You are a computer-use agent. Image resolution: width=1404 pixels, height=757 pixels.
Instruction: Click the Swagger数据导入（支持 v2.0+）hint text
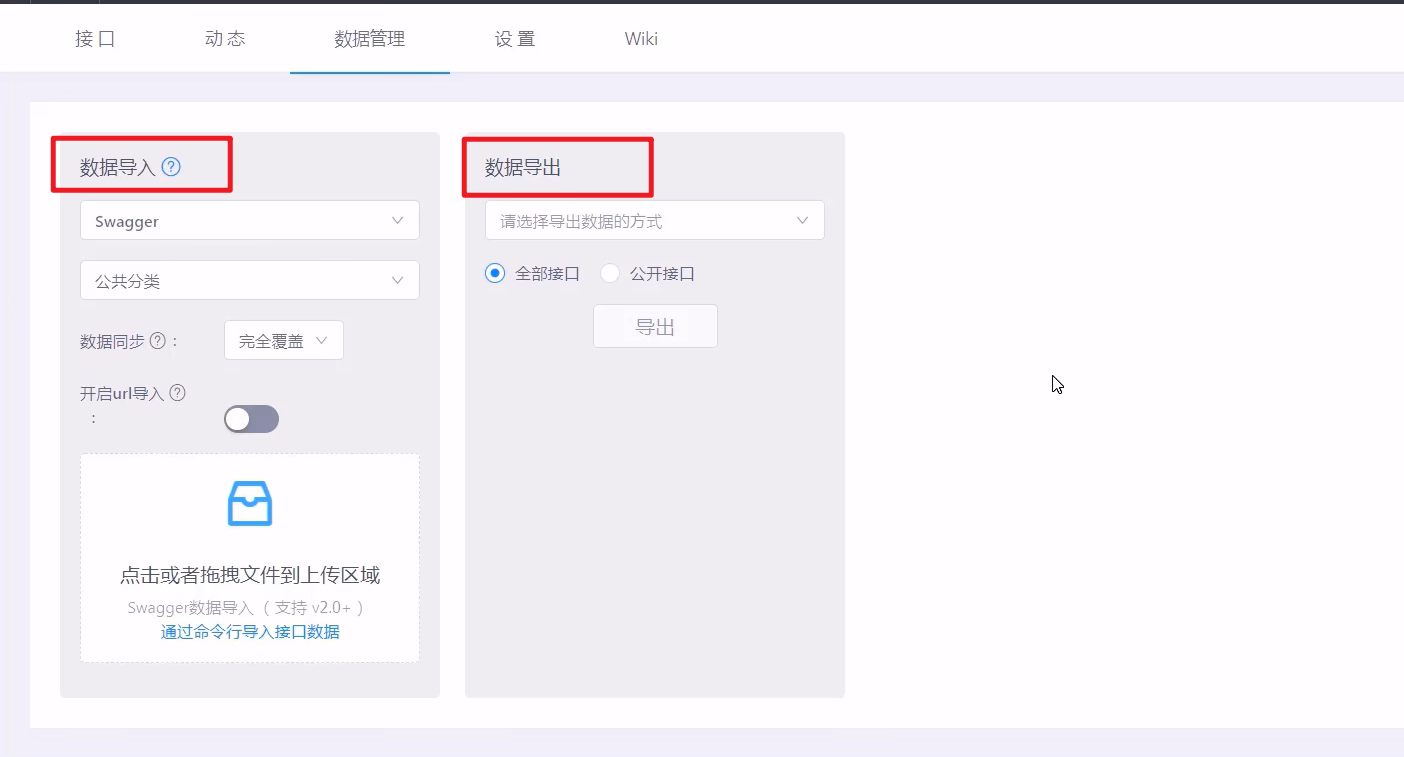click(x=246, y=608)
